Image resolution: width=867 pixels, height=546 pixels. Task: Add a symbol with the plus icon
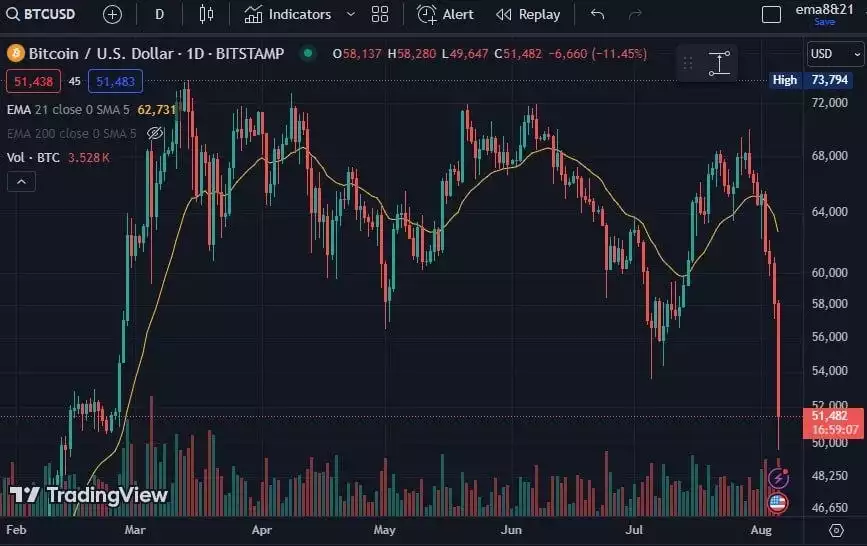coord(112,14)
